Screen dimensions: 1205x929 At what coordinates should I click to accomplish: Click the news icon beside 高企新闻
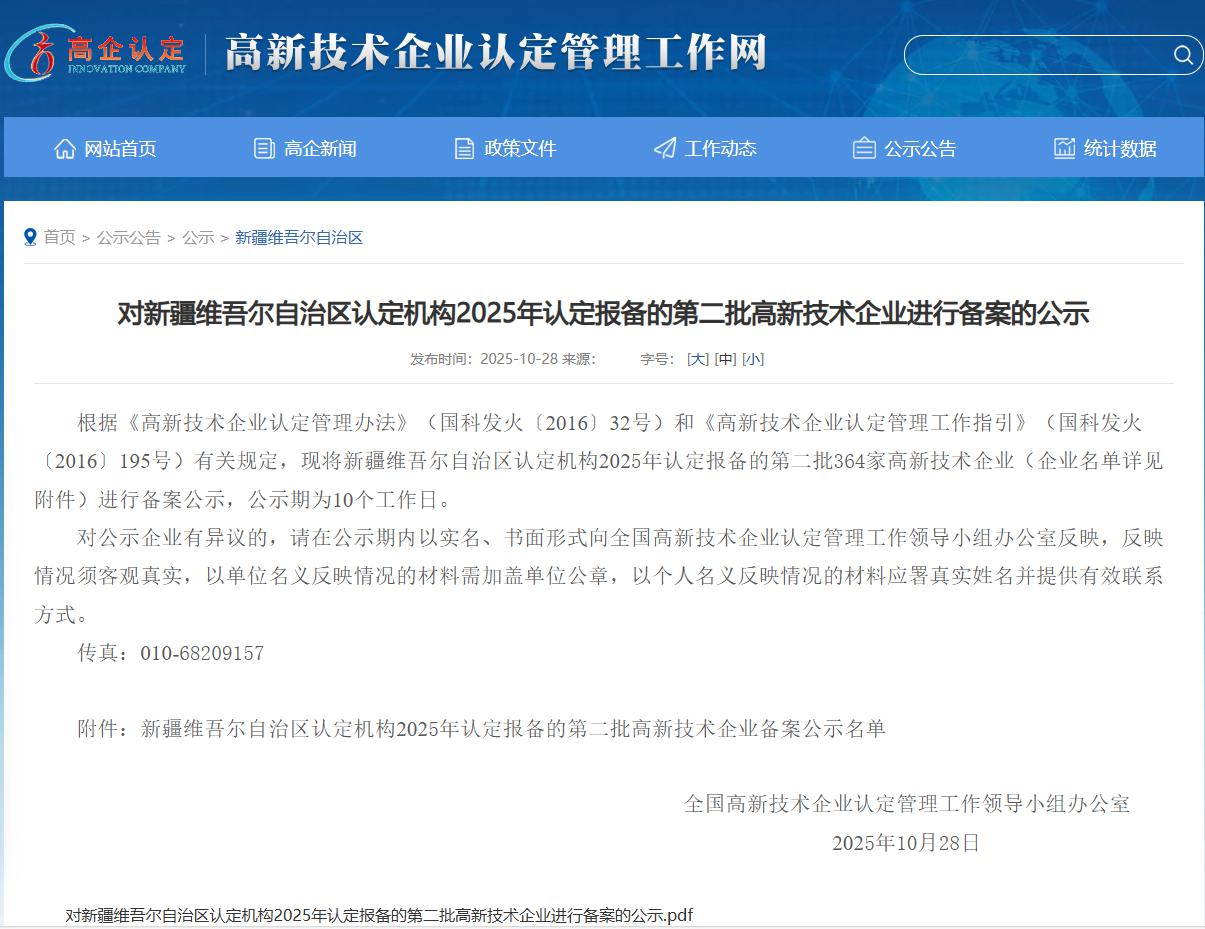coord(264,149)
